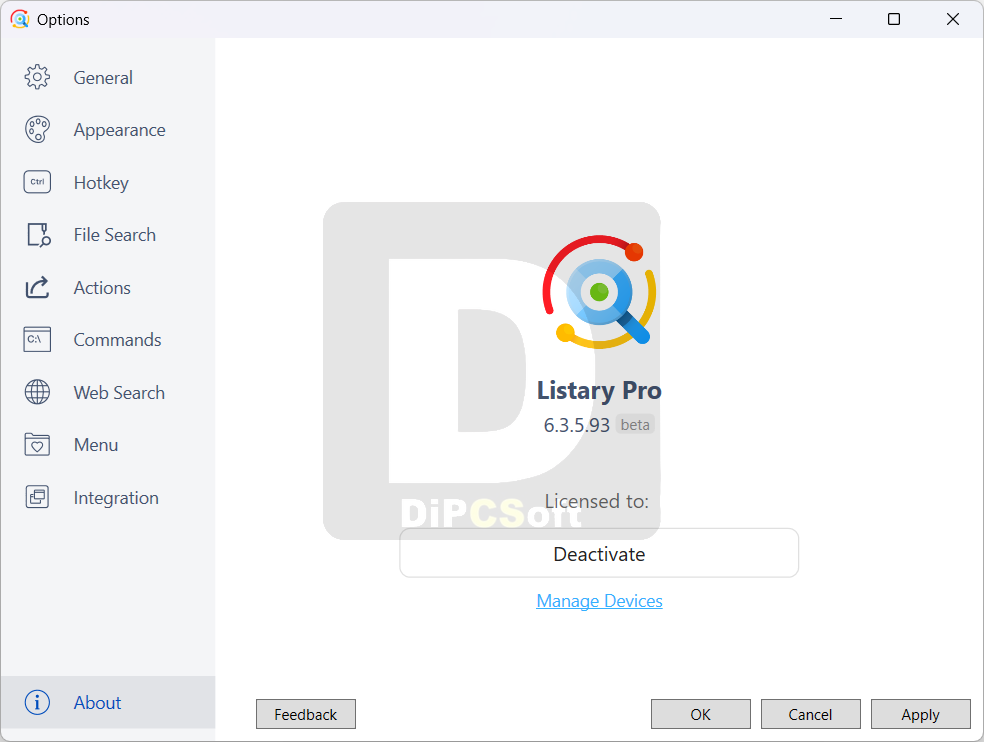
Task: Open the Web Search tab
Action: click(108, 392)
